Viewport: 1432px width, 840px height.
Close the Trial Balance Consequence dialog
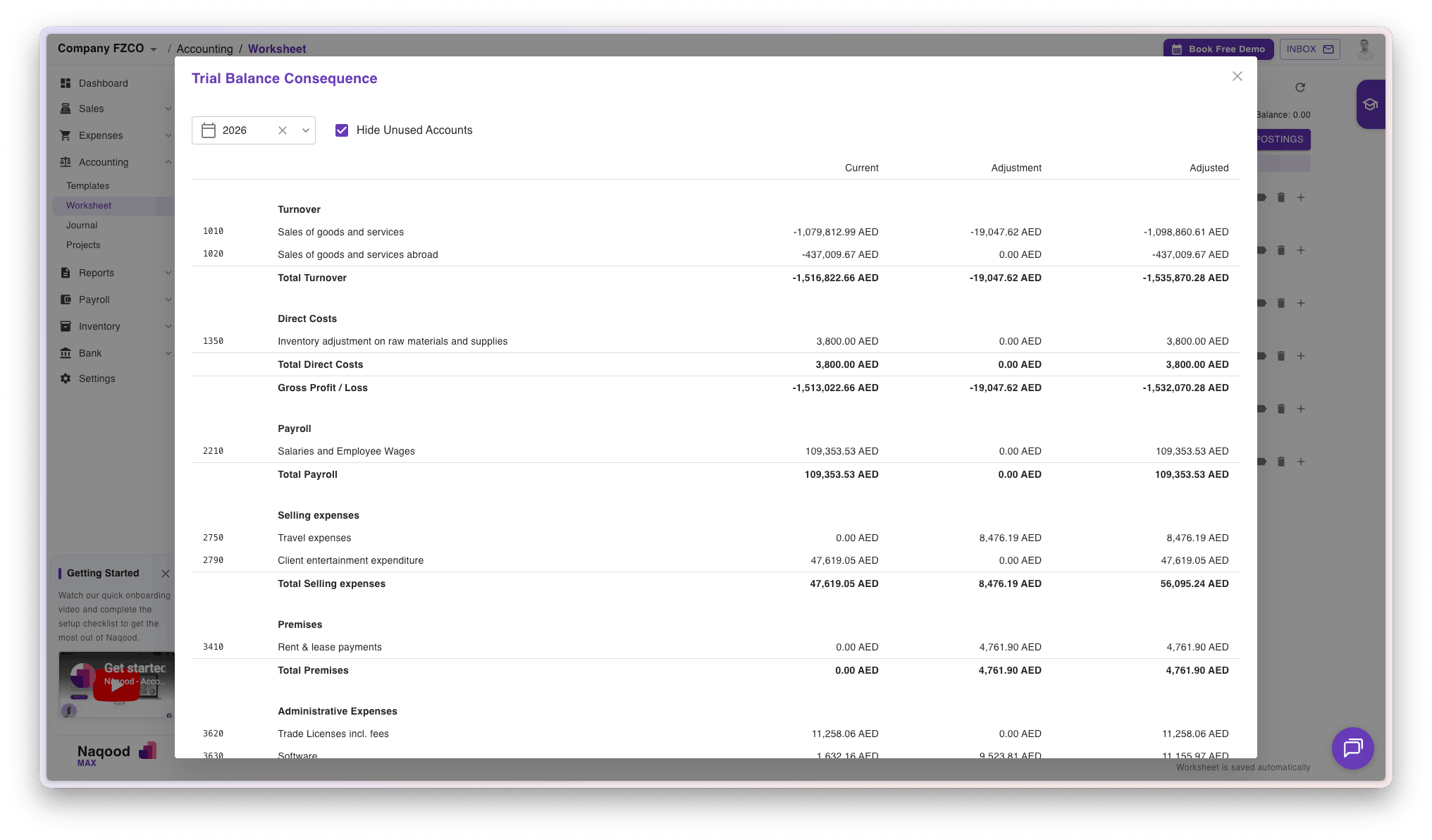(x=1237, y=76)
